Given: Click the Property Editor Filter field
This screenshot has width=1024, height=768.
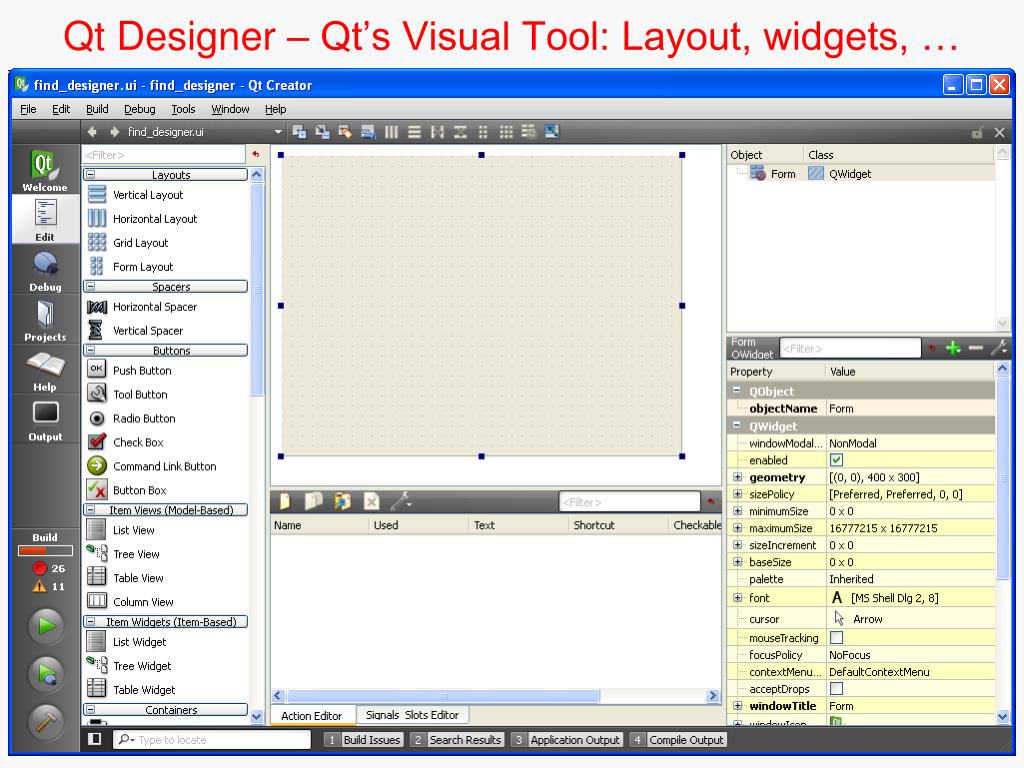Looking at the screenshot, I should click(850, 349).
